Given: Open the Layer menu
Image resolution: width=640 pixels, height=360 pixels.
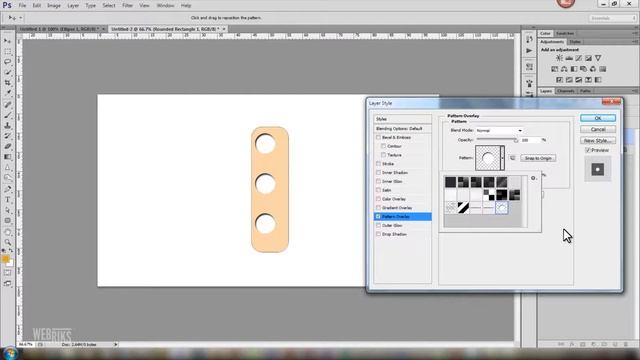Looking at the screenshot, I should (x=73, y=6).
